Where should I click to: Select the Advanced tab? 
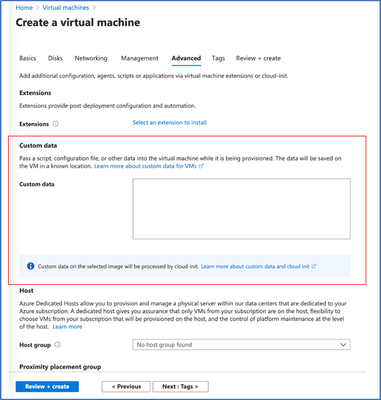(x=186, y=58)
